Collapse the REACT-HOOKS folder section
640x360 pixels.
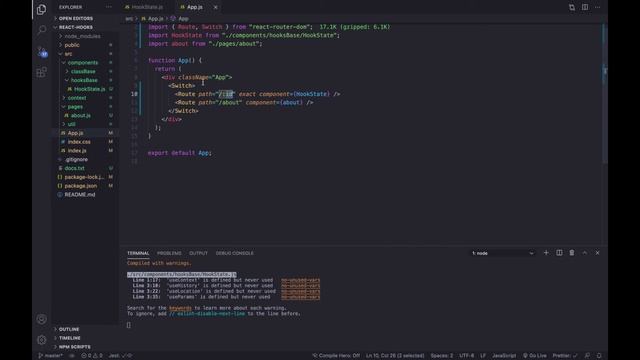(x=76, y=27)
